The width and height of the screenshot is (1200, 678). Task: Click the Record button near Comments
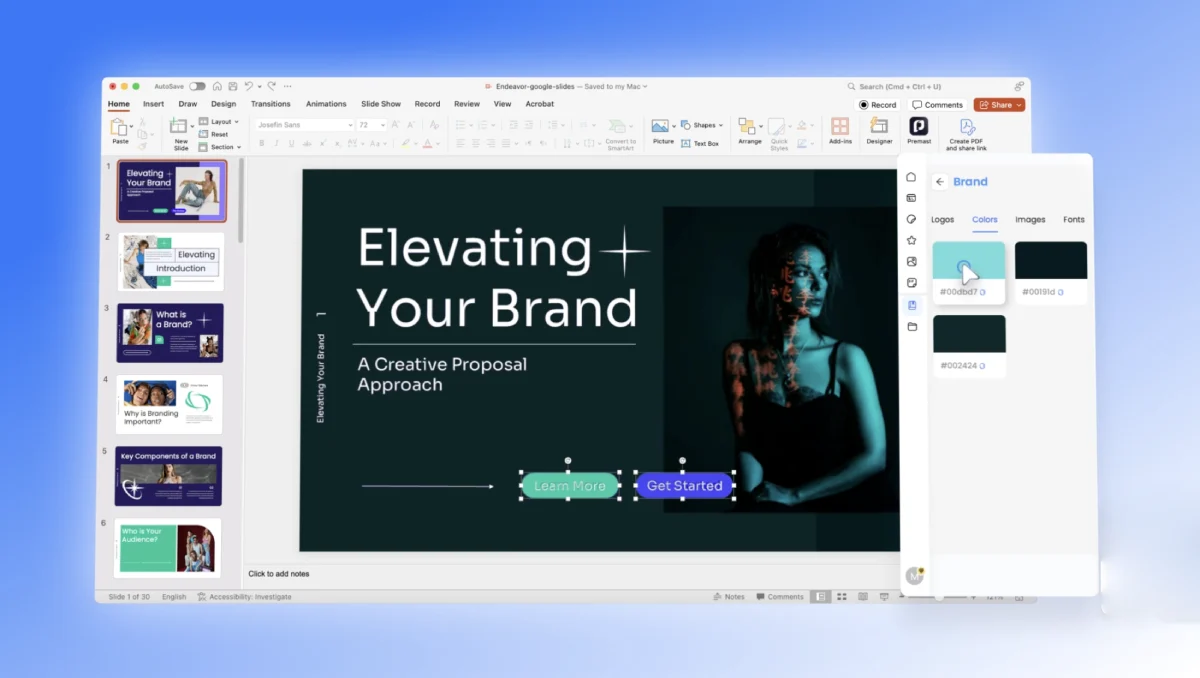pos(877,105)
